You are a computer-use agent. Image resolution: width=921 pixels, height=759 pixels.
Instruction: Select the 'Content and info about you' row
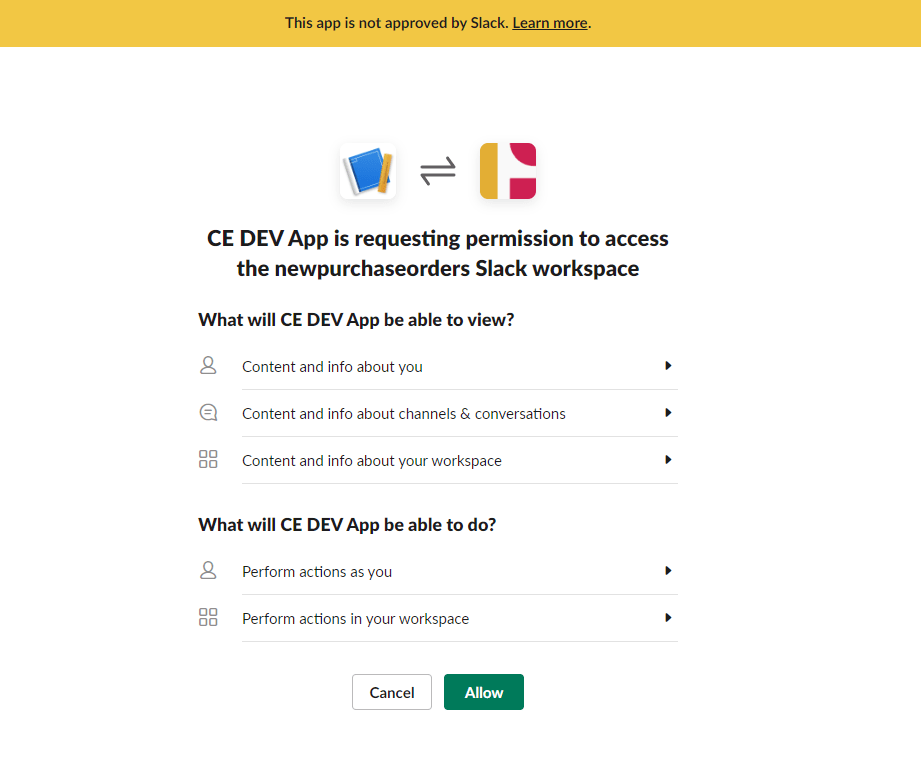click(332, 367)
